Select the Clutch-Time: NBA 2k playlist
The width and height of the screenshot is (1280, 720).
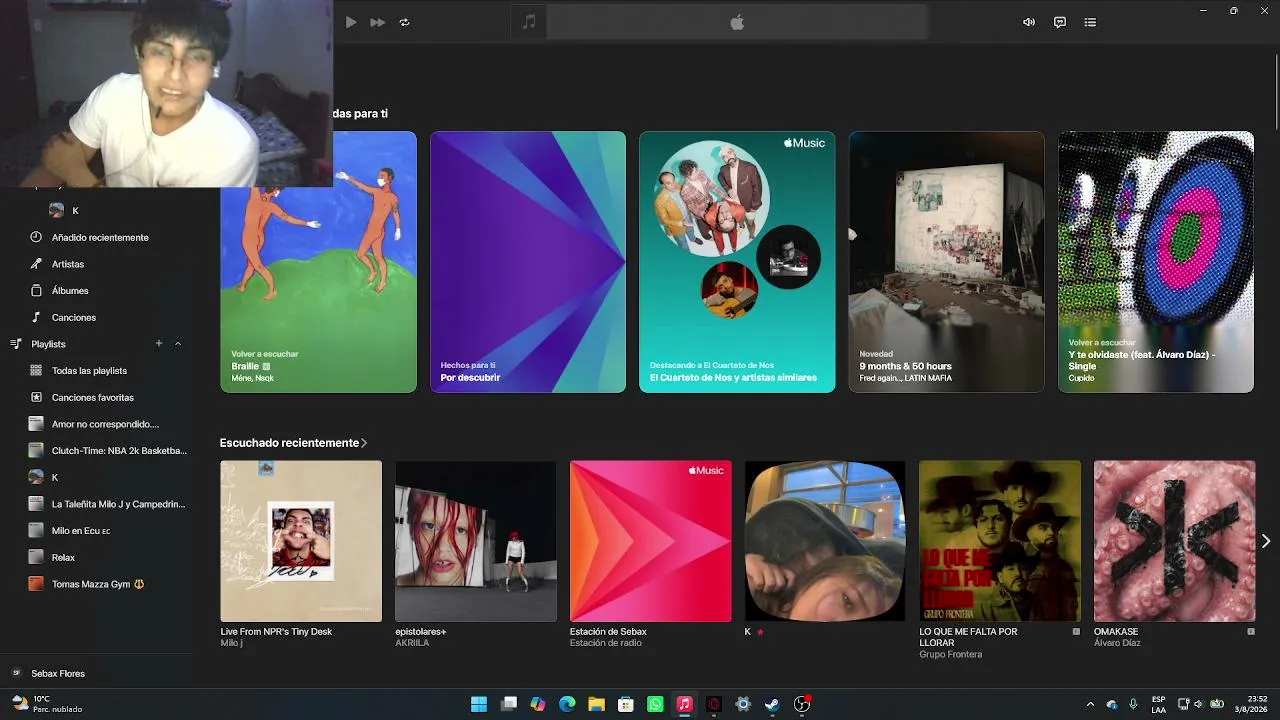pos(119,451)
